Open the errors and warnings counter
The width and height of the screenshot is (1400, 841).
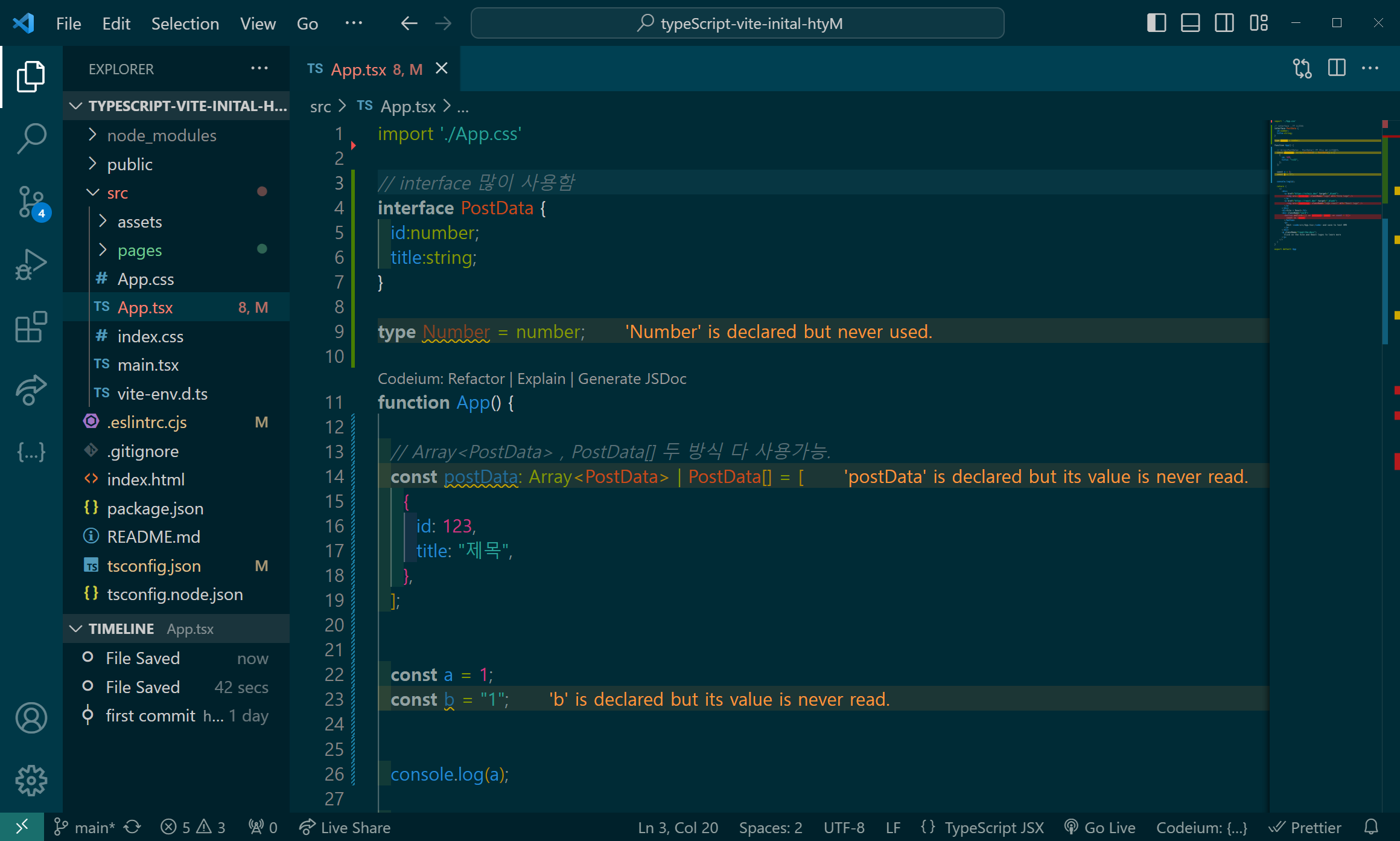tap(193, 827)
